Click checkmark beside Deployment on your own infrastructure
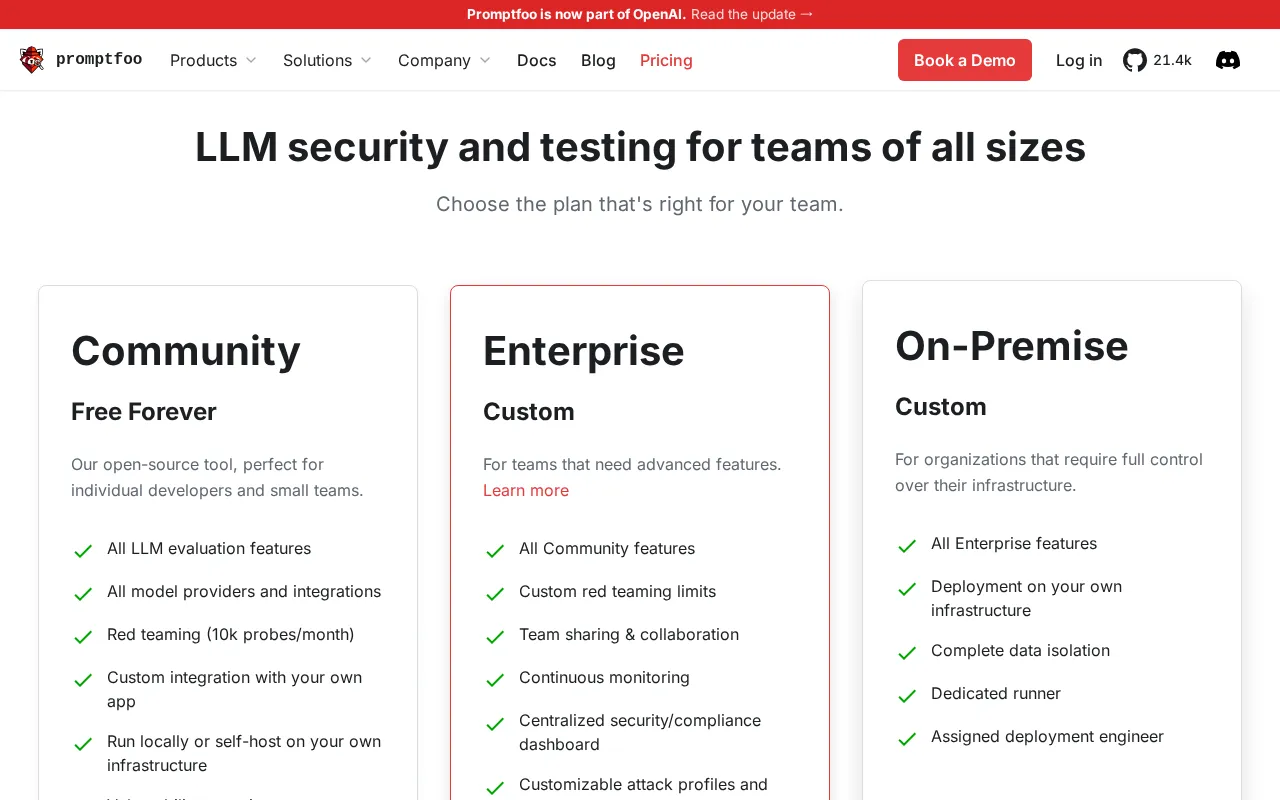 [x=907, y=588]
